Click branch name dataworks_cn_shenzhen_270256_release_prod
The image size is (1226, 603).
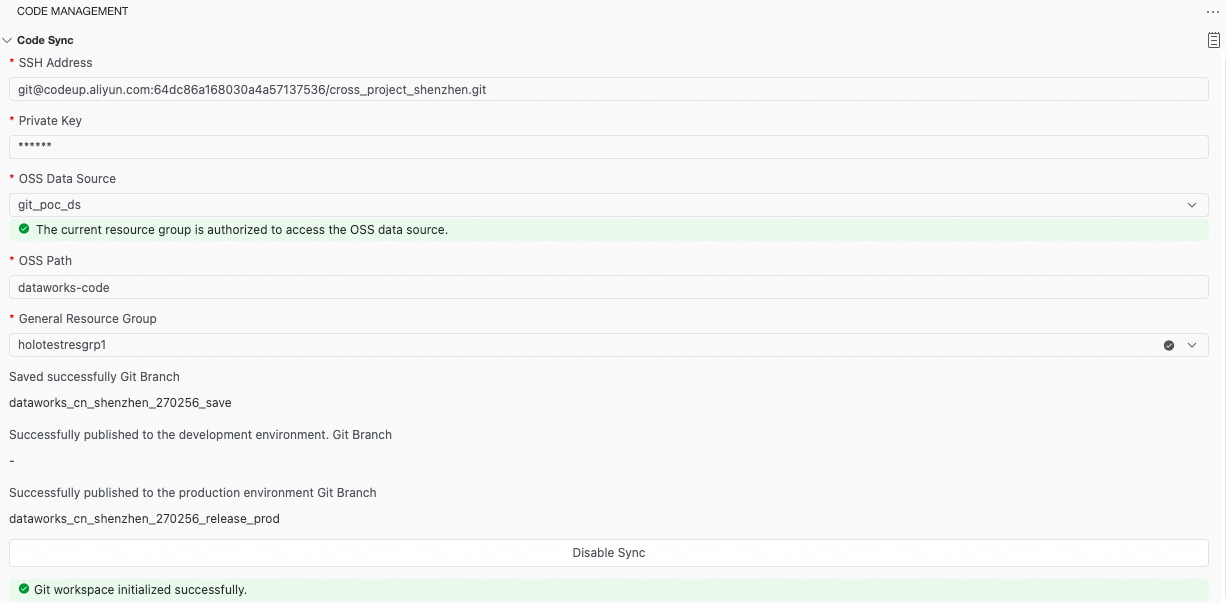(144, 519)
